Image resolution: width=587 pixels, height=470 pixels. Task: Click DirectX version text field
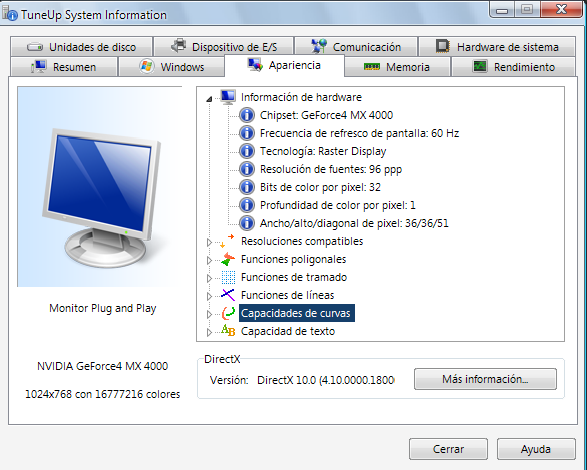(x=325, y=380)
